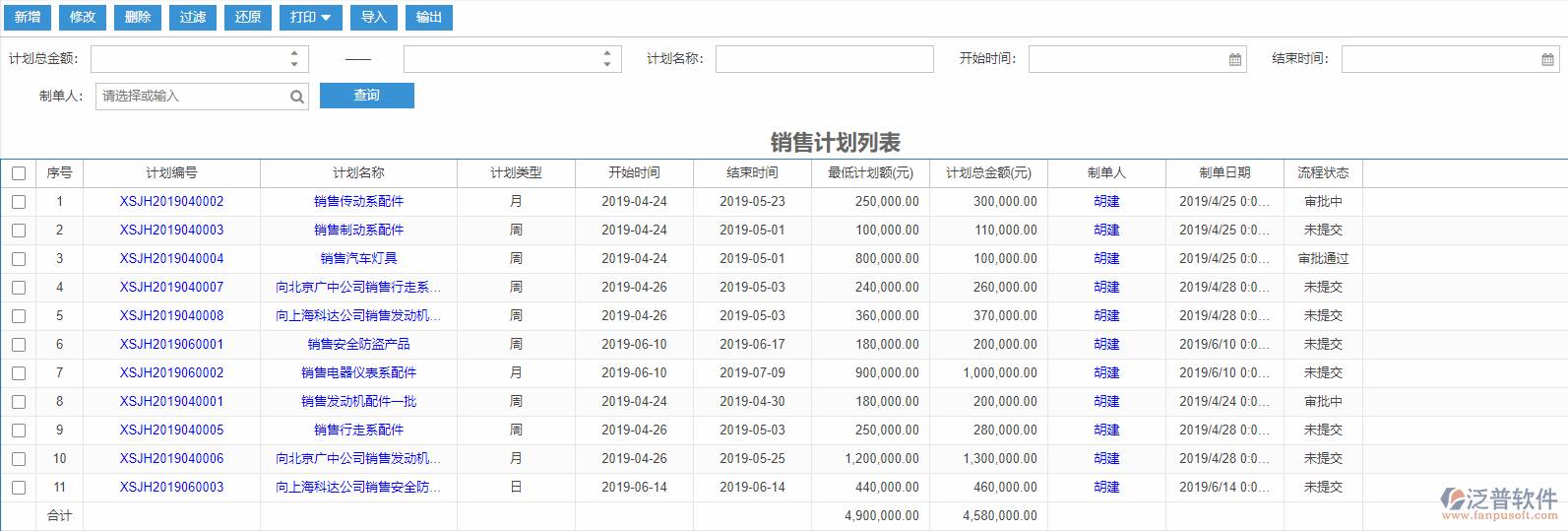Open plan link XSJH2019040003
The width and height of the screenshot is (1568, 531).
[x=172, y=231]
